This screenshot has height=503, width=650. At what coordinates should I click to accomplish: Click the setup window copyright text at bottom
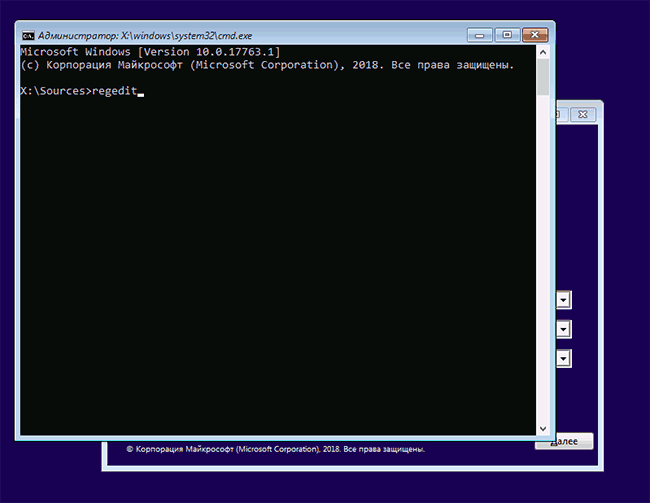(275, 450)
